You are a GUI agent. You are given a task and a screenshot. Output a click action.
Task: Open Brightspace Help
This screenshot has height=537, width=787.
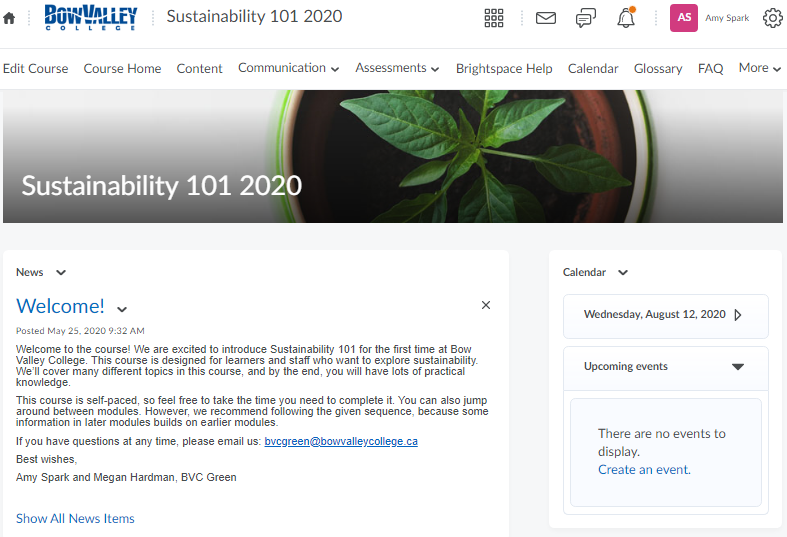(x=504, y=68)
